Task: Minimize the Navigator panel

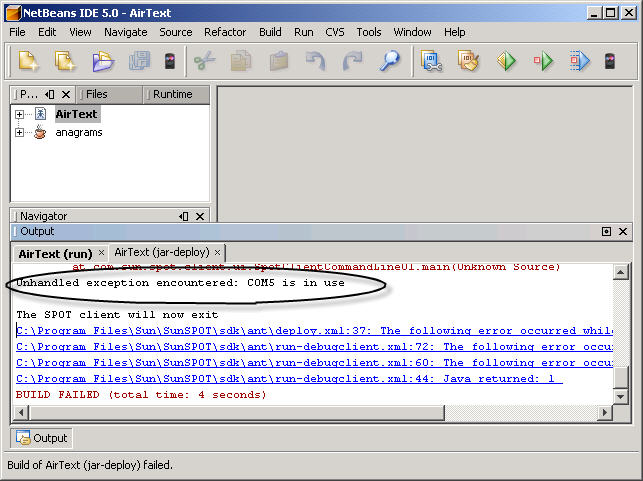Action: pos(184,216)
